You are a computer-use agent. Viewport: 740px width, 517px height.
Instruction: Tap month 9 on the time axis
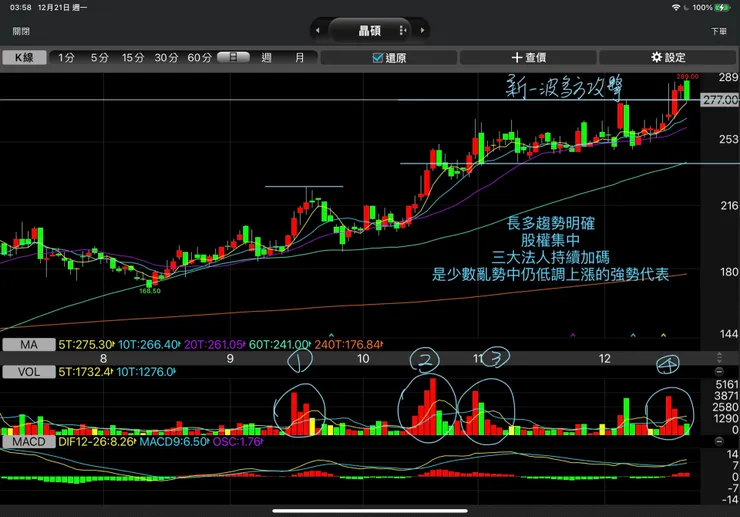[x=230, y=359]
